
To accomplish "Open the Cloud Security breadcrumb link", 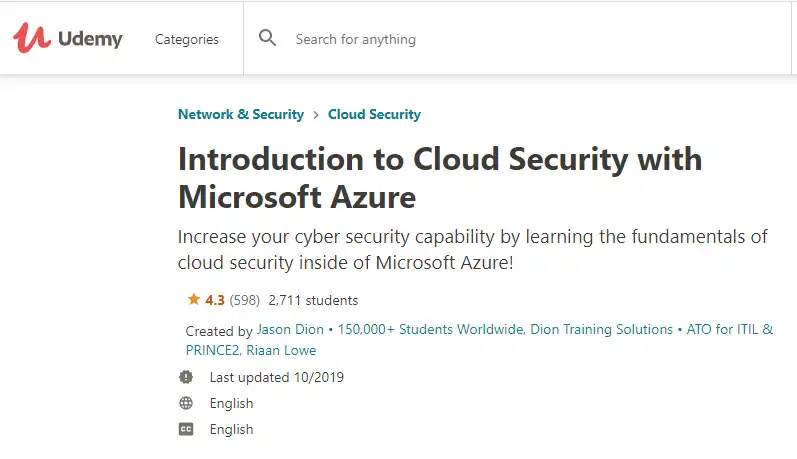I will pos(374,114).
